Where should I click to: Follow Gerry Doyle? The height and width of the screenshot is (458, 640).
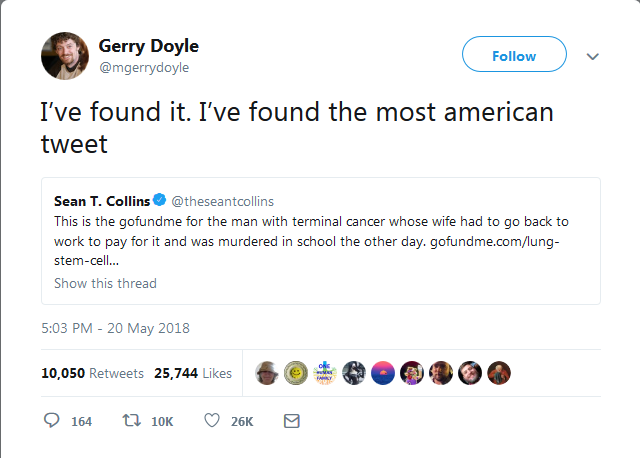coord(514,56)
